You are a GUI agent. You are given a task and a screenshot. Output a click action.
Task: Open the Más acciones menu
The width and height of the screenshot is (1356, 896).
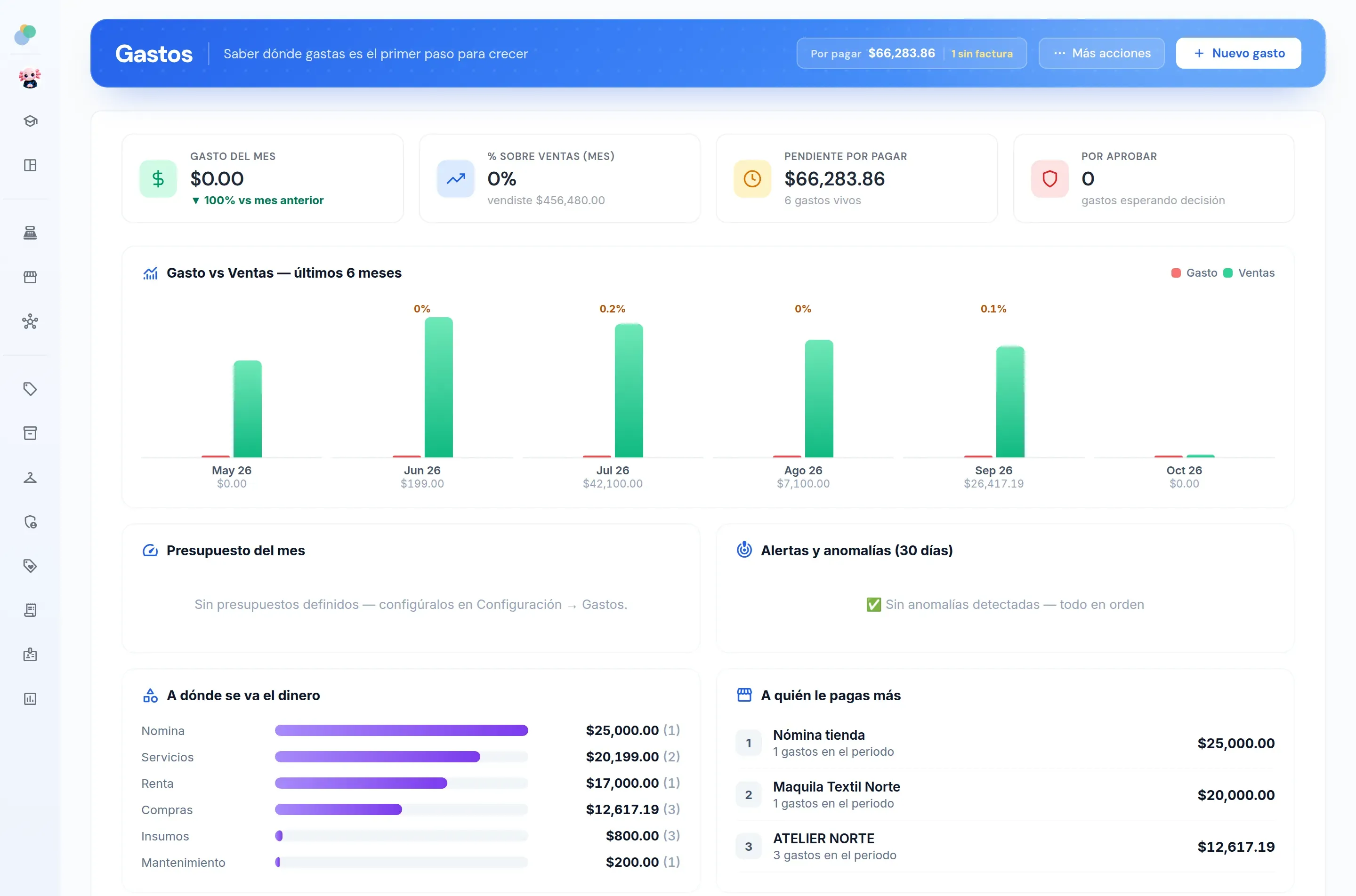(x=1102, y=53)
